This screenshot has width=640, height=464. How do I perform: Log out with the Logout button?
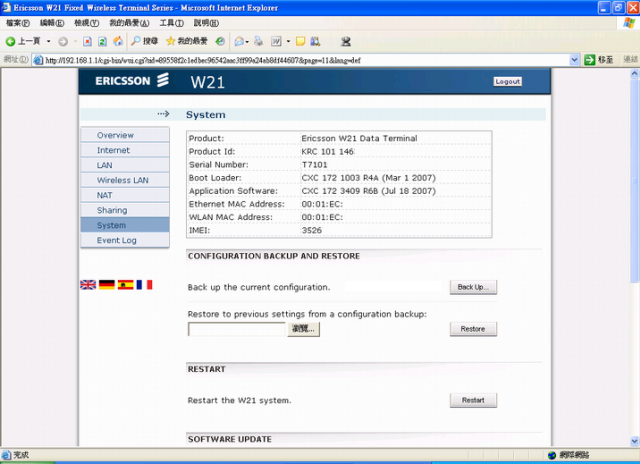click(x=507, y=82)
